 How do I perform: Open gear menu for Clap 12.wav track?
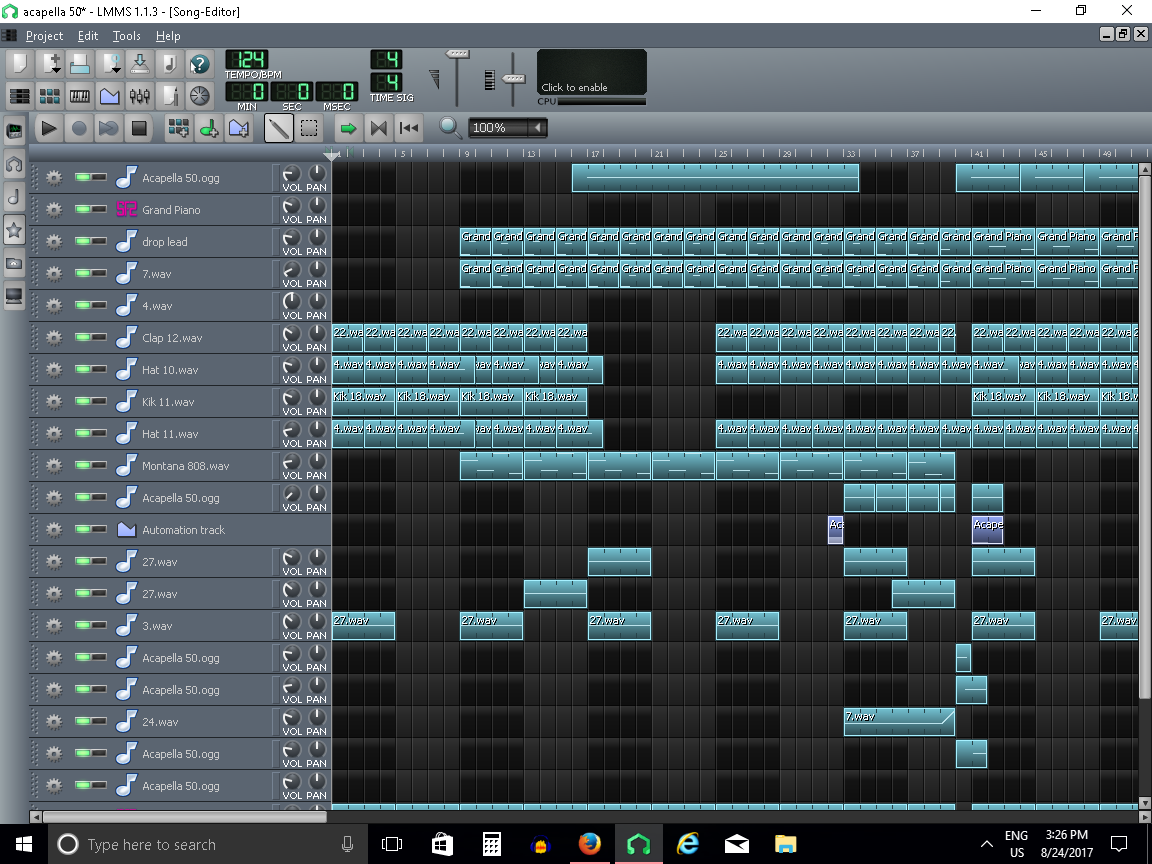point(54,338)
